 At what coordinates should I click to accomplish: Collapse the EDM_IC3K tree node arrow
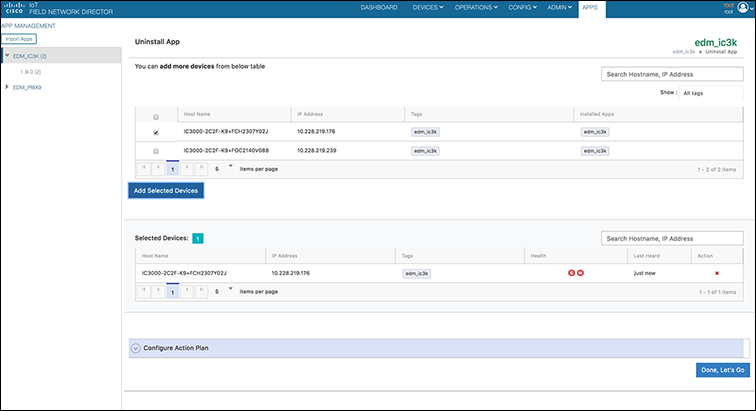pos(7,55)
